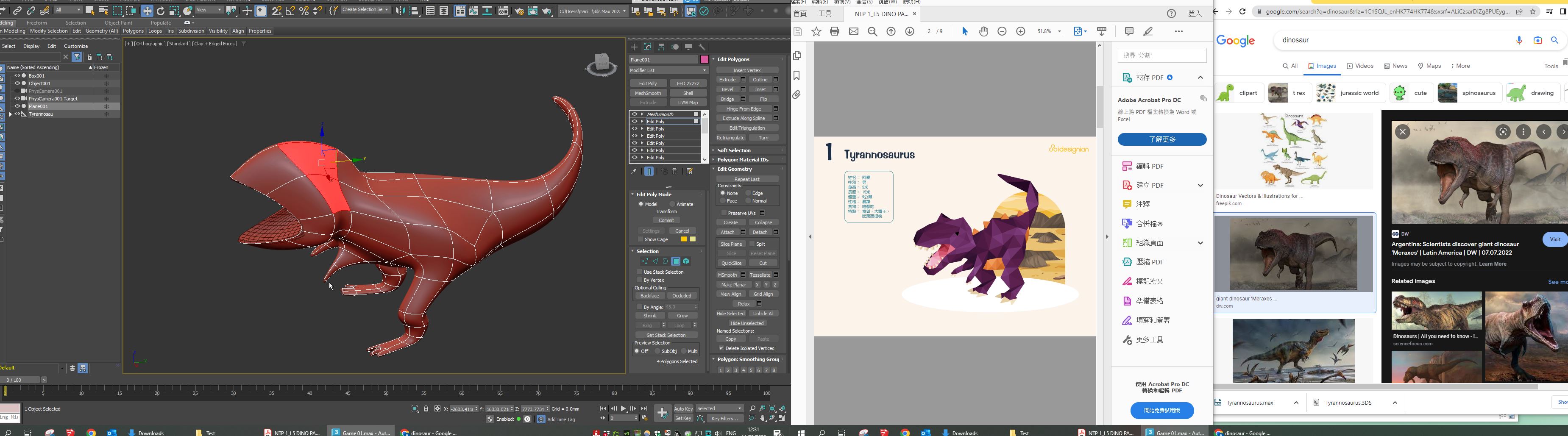
Task: Open the Hierarchy command panel tab
Action: pos(662,47)
